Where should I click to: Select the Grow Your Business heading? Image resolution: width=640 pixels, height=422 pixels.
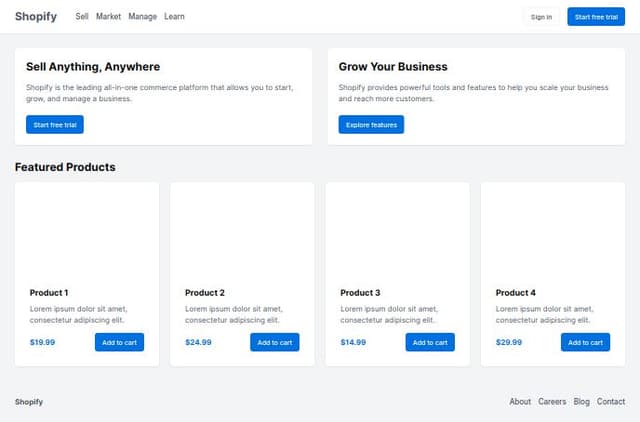coord(393,67)
